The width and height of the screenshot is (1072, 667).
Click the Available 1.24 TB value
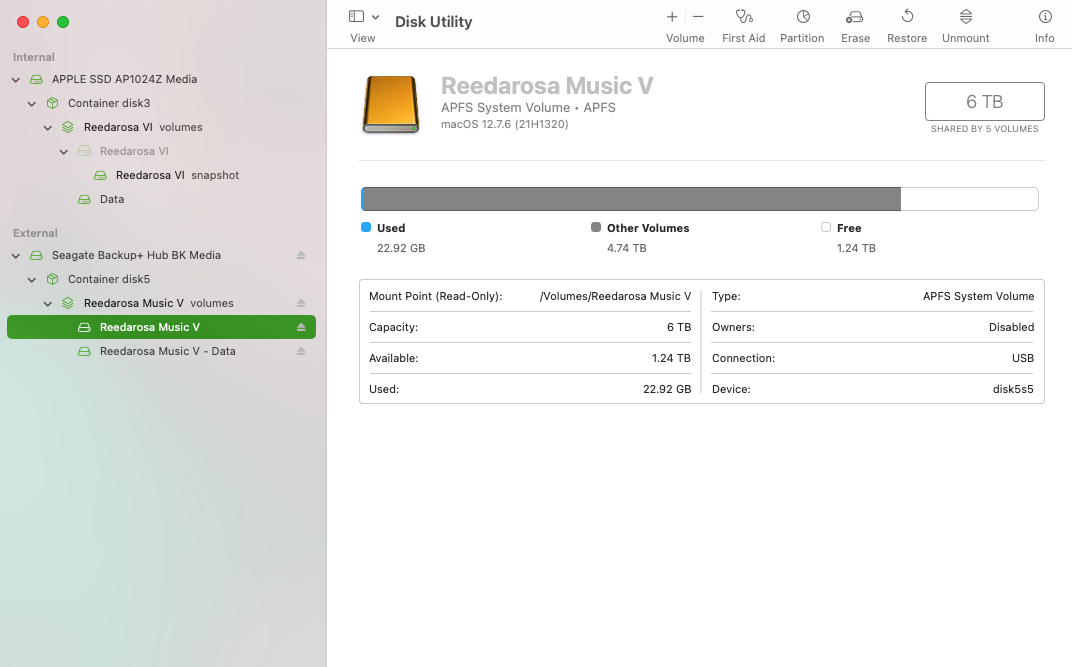click(671, 358)
